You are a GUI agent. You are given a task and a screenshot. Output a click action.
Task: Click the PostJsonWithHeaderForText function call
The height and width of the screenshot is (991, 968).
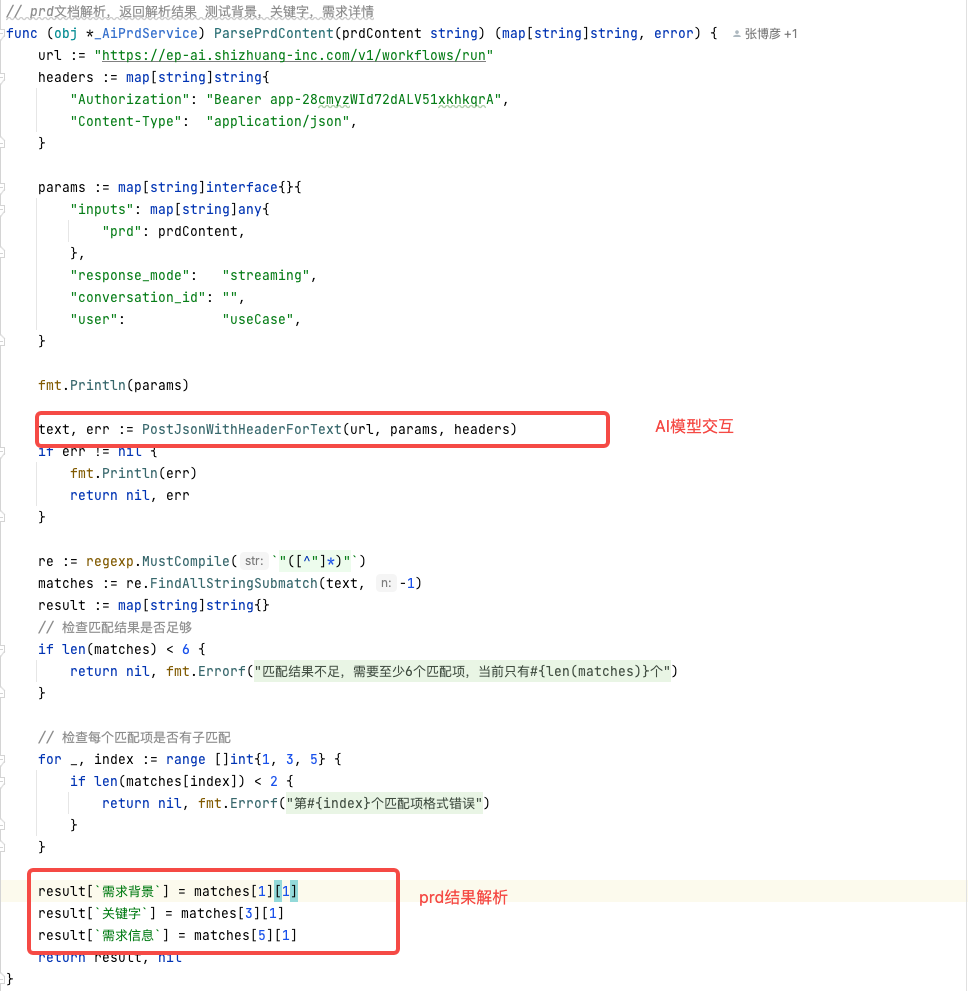click(241, 430)
